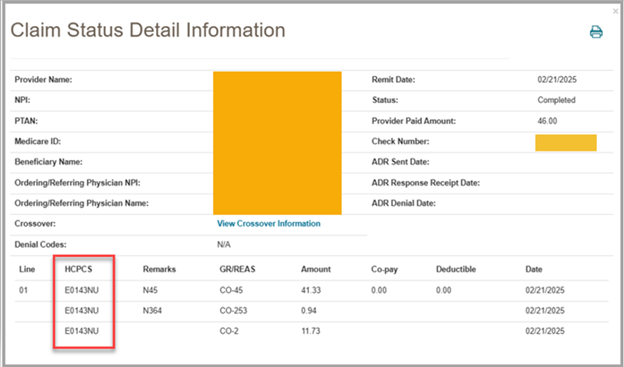This screenshot has width=624, height=367.
Task: Click remark code N364
Action: click(152, 310)
